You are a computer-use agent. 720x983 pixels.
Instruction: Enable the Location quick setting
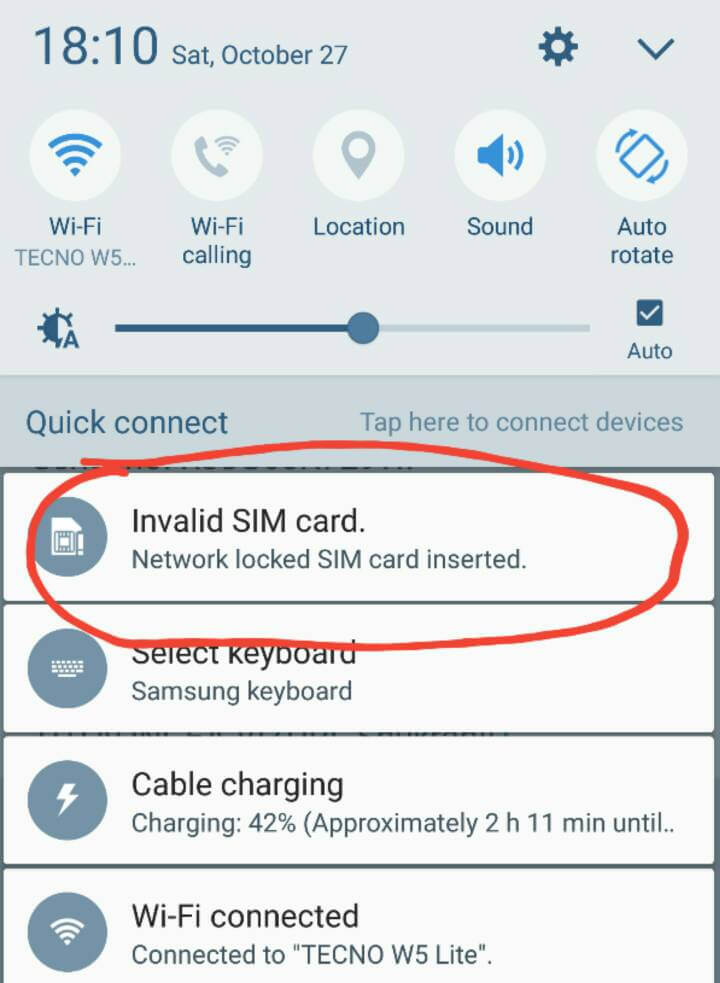[x=358, y=155]
